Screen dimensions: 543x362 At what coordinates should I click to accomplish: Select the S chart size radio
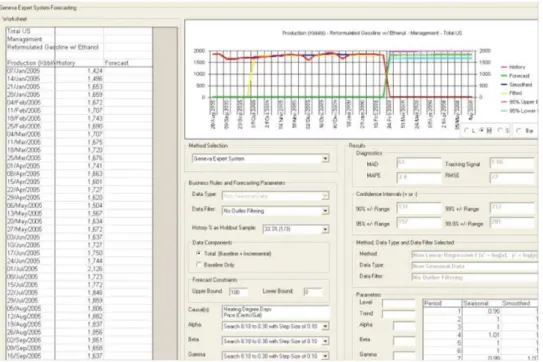(x=500, y=131)
